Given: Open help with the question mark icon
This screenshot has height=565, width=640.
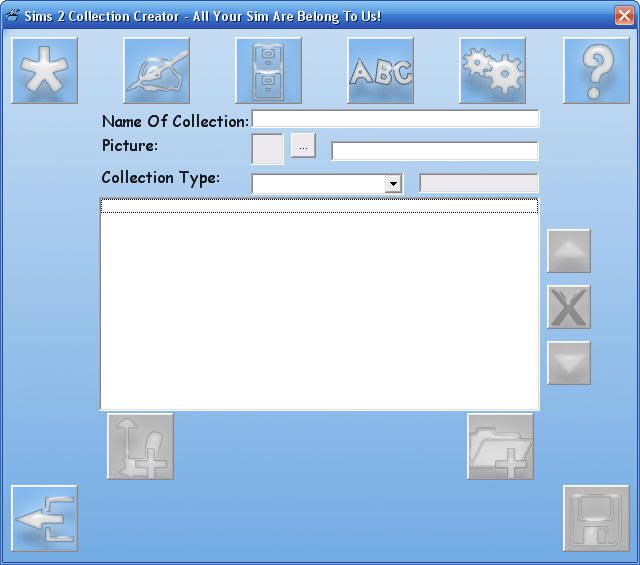Looking at the screenshot, I should pyautogui.click(x=596, y=71).
